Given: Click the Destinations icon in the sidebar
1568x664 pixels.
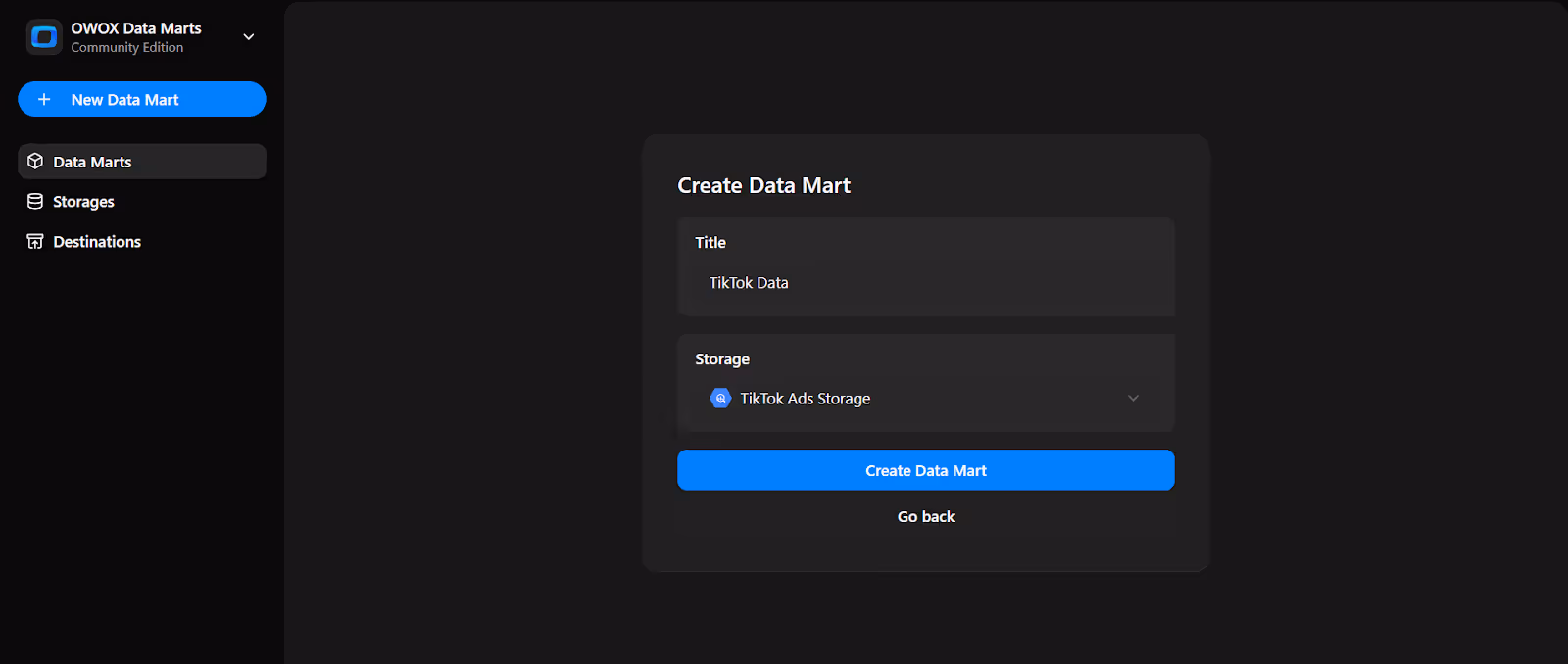Looking at the screenshot, I should coord(35,242).
